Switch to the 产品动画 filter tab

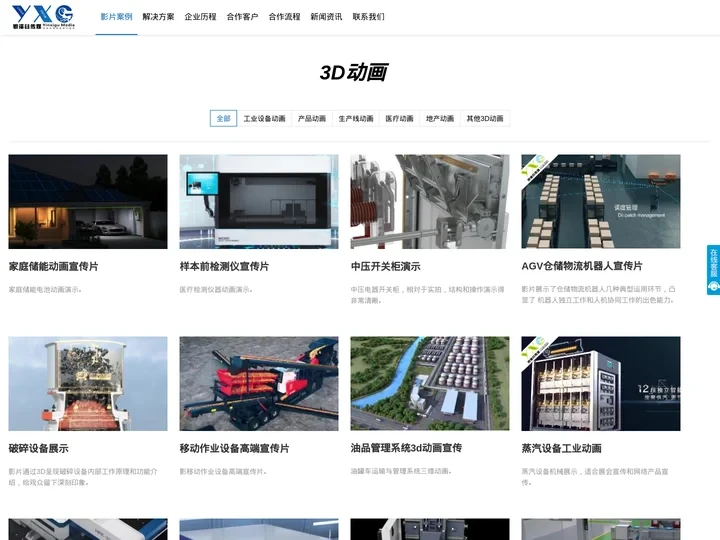coord(312,118)
